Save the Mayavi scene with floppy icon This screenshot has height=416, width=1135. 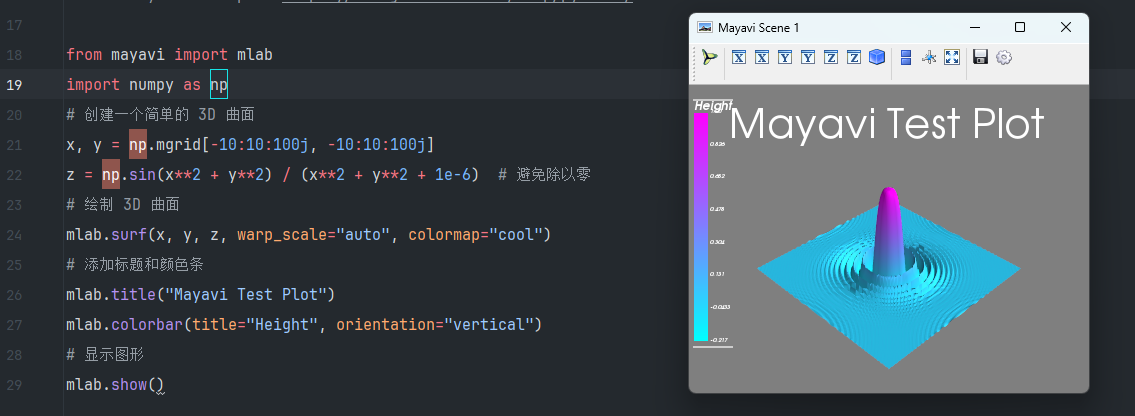[x=981, y=57]
